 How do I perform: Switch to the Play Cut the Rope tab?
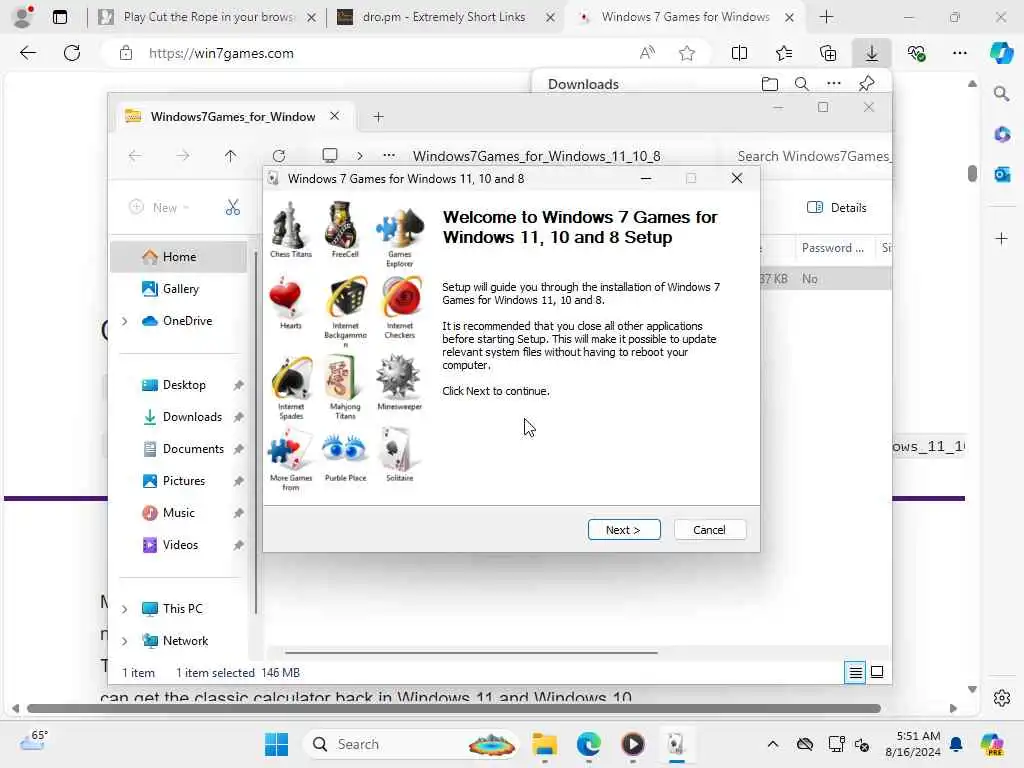click(x=208, y=17)
